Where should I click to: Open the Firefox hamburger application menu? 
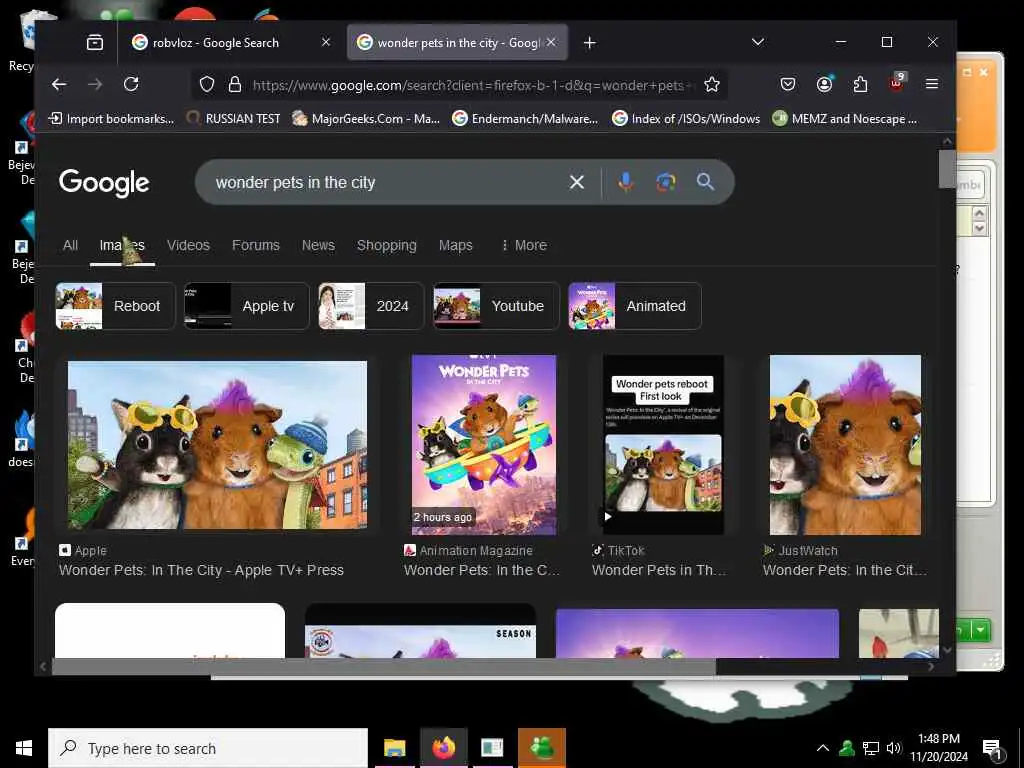coord(932,84)
